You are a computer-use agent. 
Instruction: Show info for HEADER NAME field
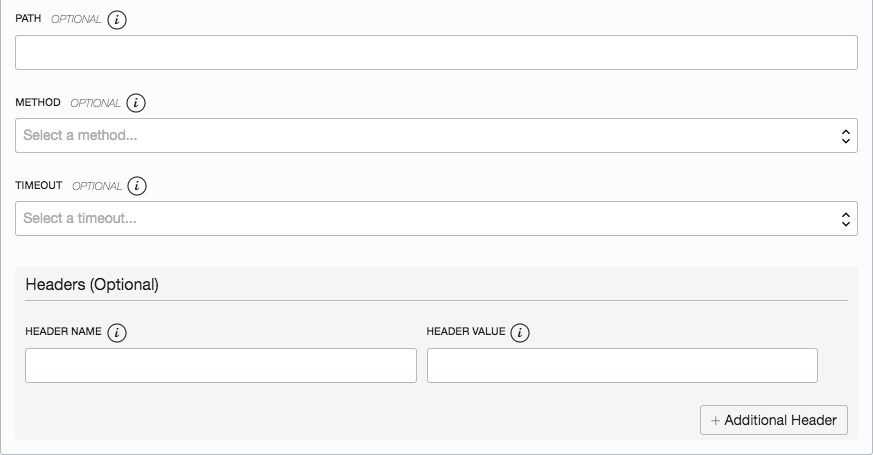pos(117,333)
